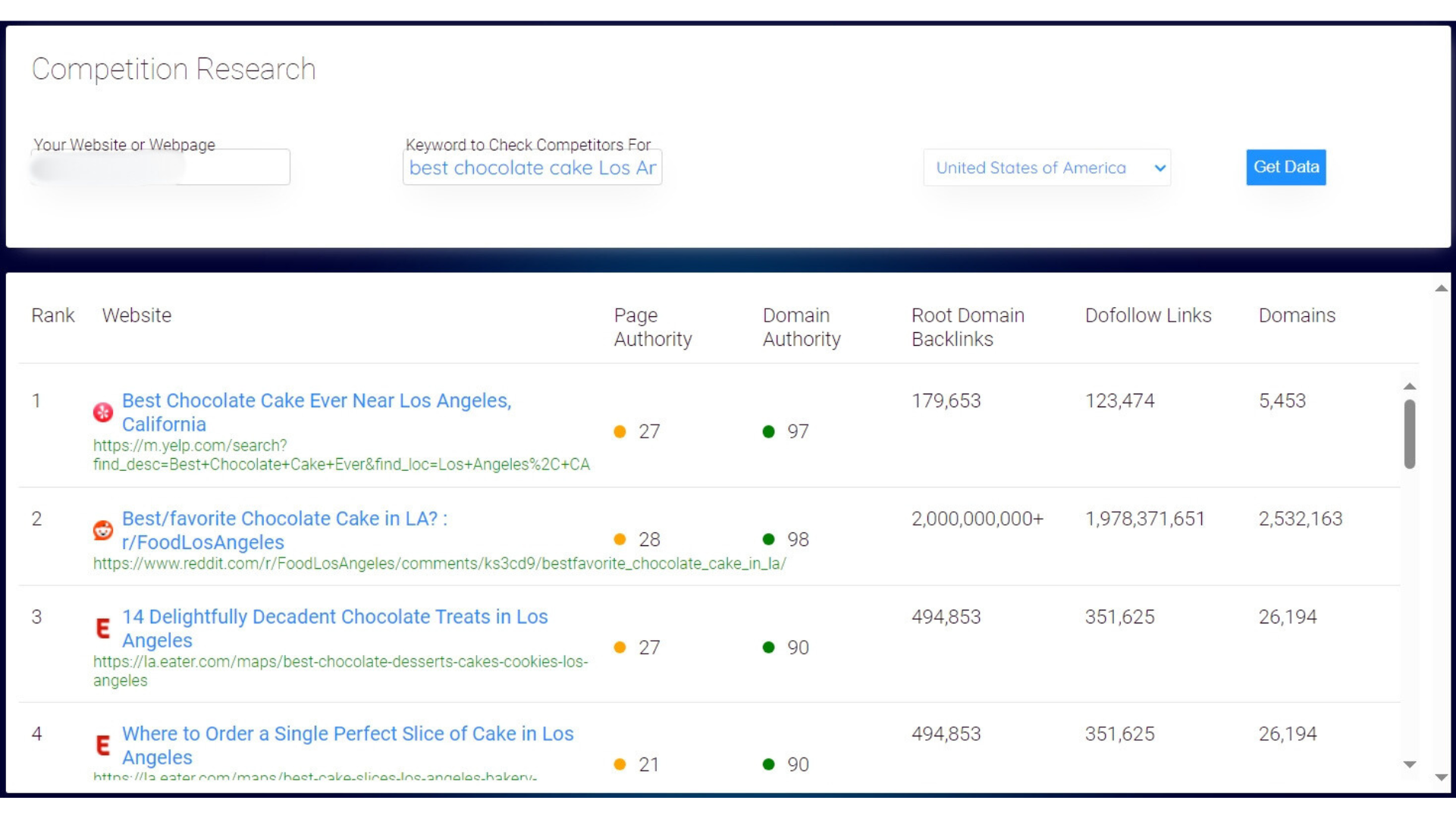Click the inner table scroll-down arrow
The height and width of the screenshot is (819, 1456).
(x=1410, y=764)
